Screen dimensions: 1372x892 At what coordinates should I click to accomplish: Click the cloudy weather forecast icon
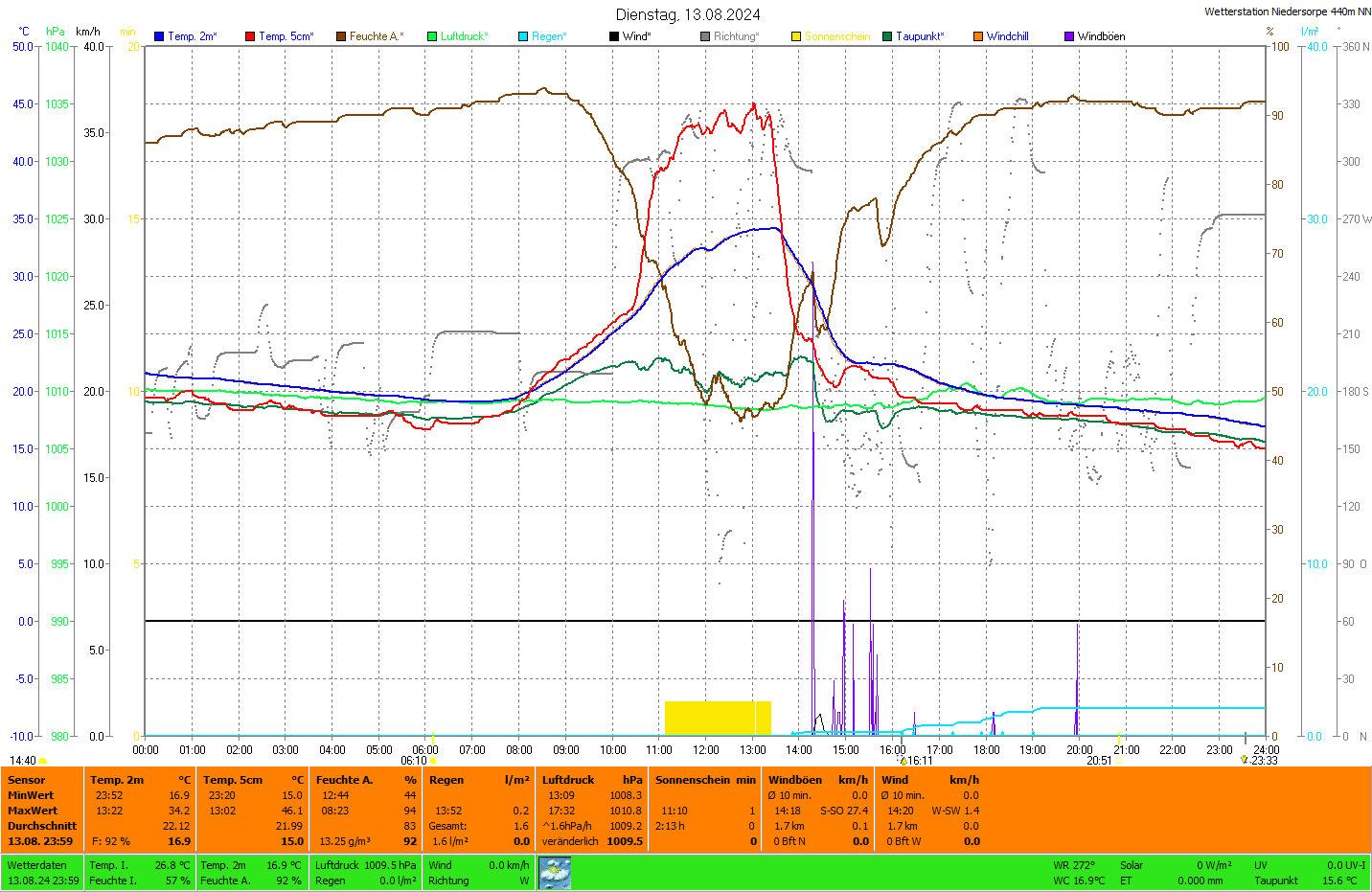[555, 872]
